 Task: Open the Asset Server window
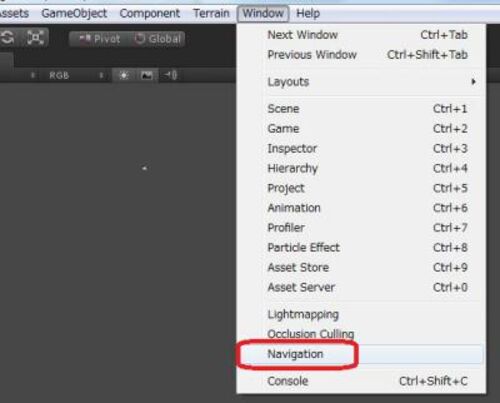click(x=361, y=287)
